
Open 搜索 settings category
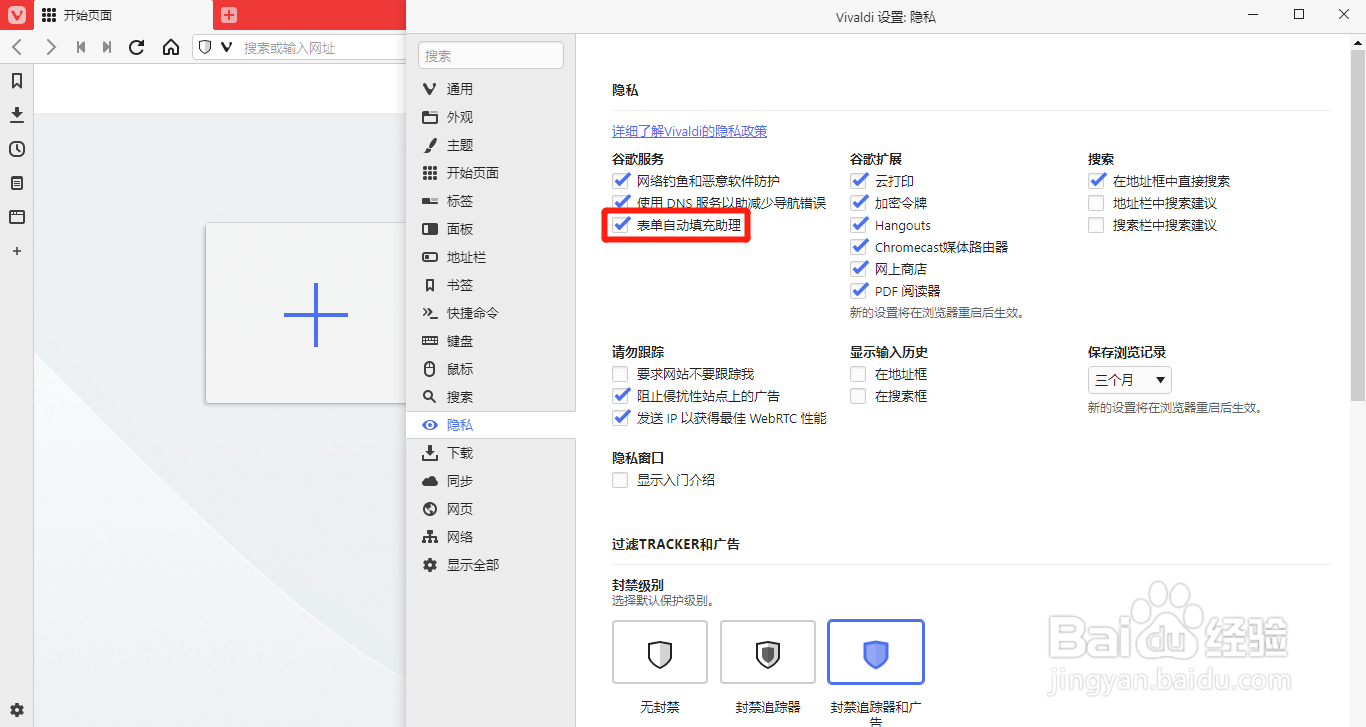pos(490,397)
